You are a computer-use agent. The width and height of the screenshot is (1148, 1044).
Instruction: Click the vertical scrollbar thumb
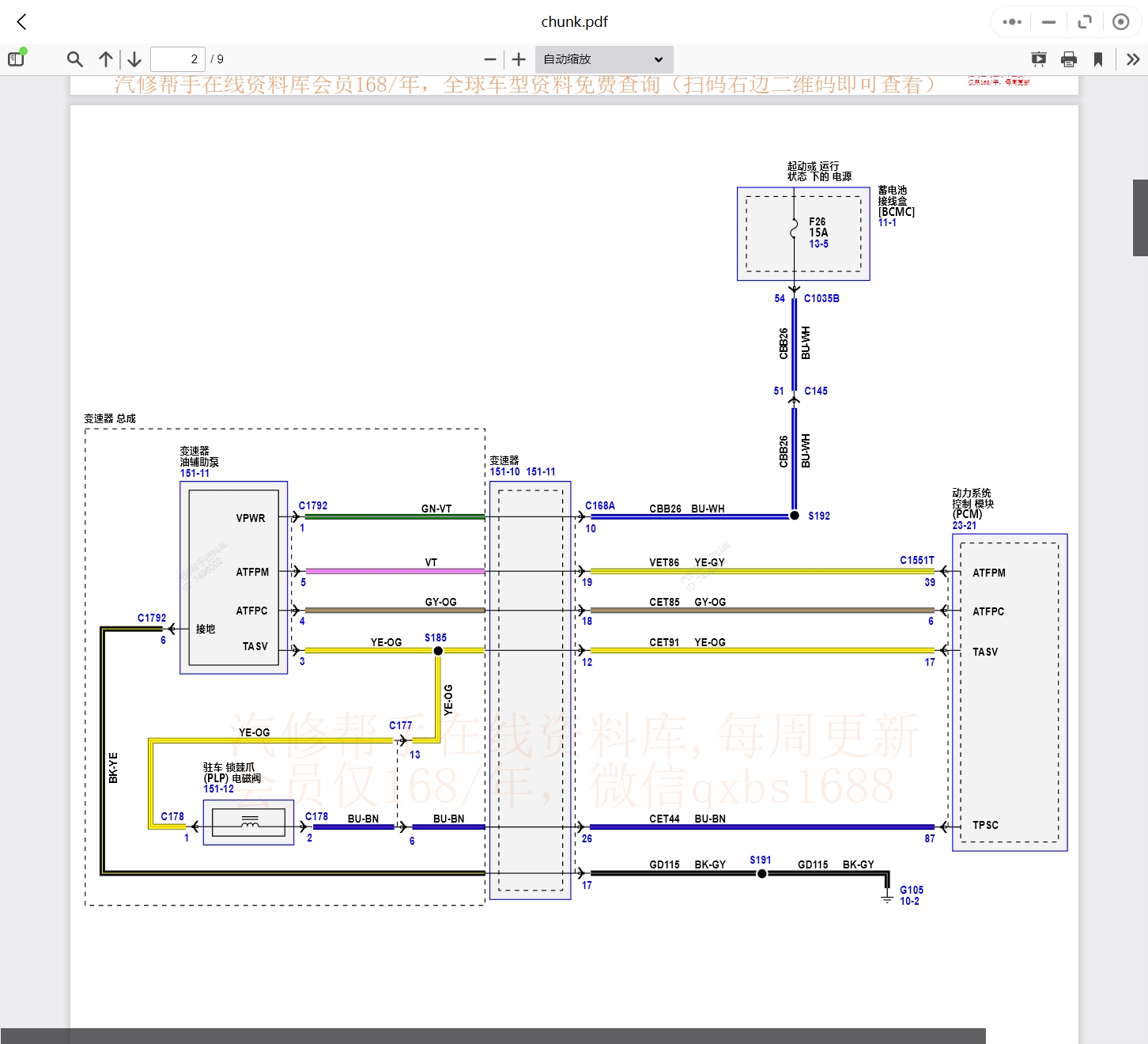1140,217
